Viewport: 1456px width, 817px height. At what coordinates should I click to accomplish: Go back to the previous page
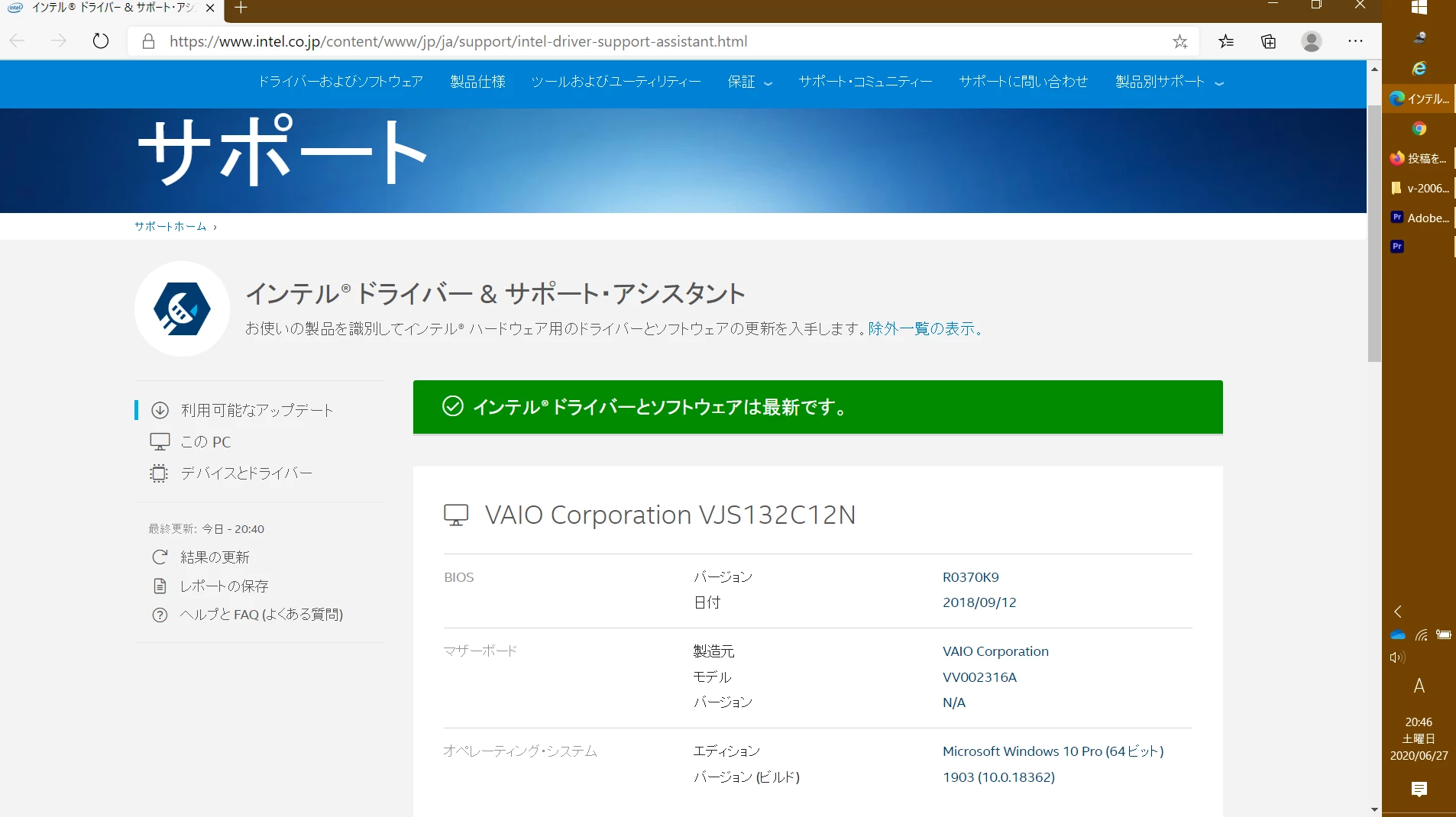point(18,41)
